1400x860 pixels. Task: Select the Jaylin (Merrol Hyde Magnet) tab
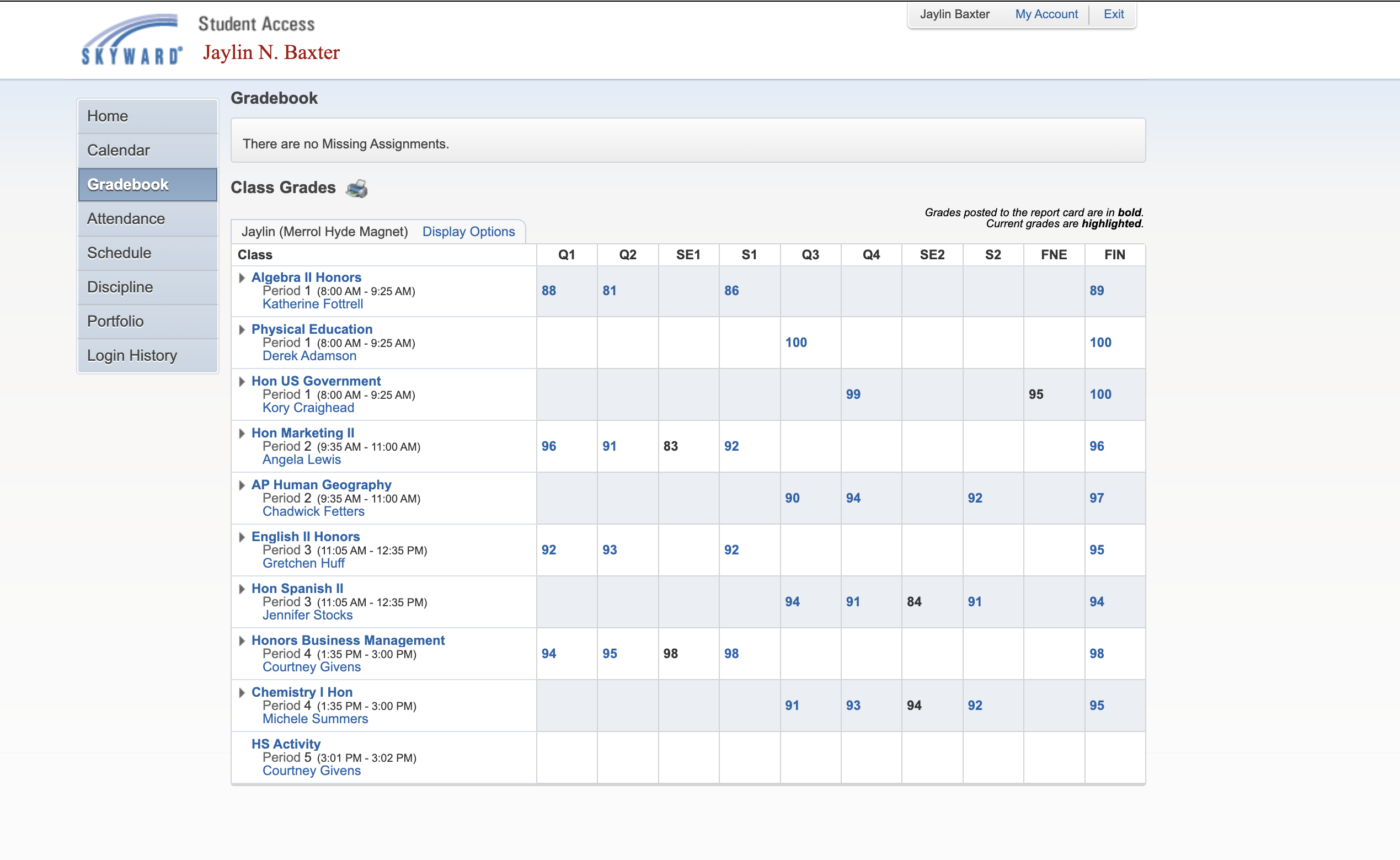325,232
